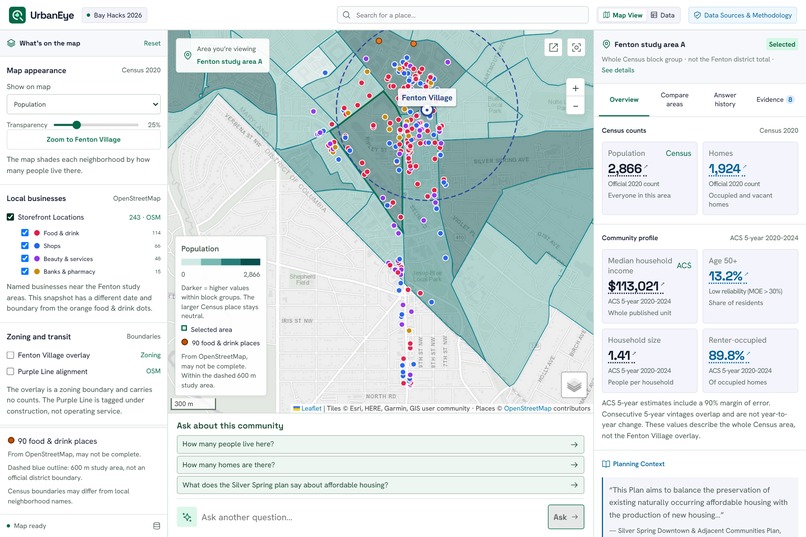Click the Age 50+ 13.2% value
The image size is (806, 537).
(725, 276)
